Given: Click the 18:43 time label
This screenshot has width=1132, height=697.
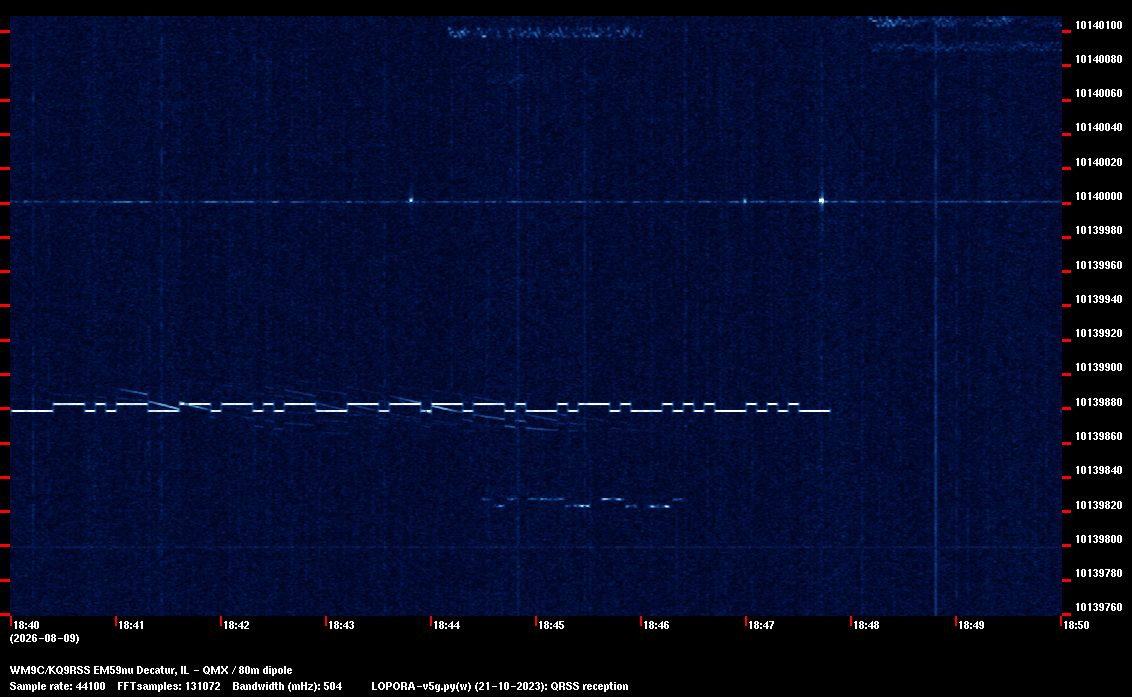Looking at the screenshot, I should click(x=341, y=625).
